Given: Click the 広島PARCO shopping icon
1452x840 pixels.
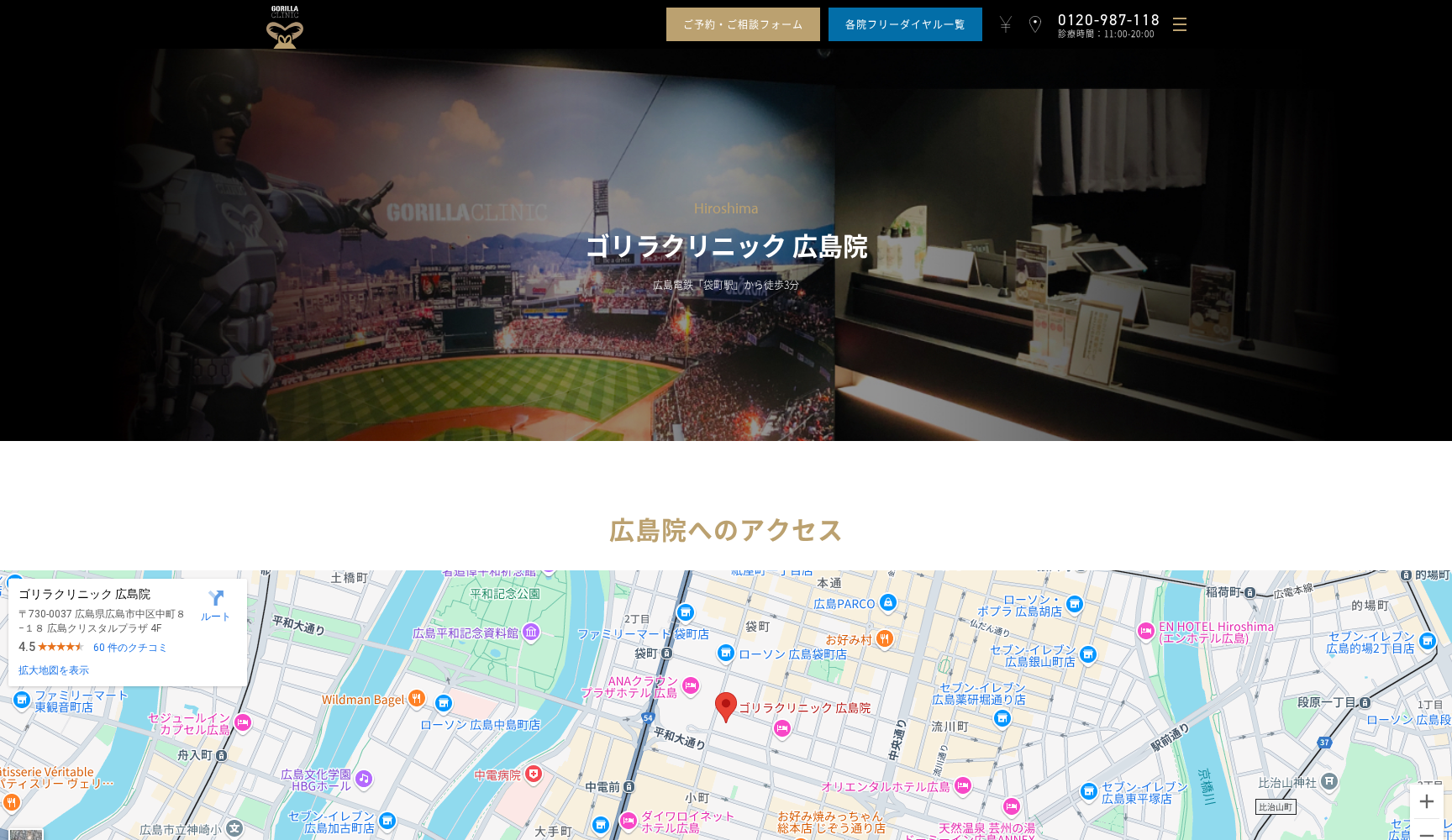Looking at the screenshot, I should (x=886, y=602).
